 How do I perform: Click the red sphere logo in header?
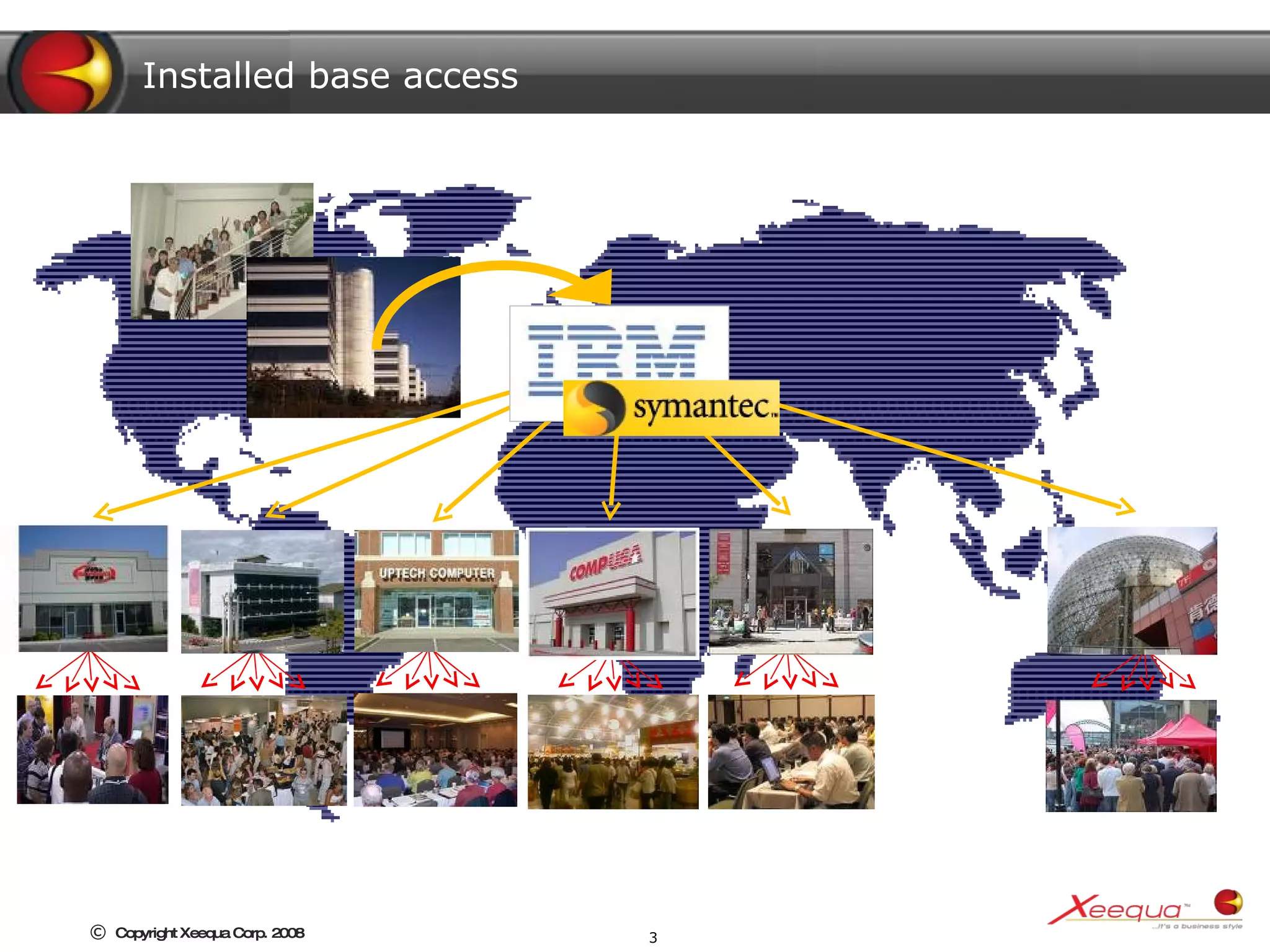pos(65,73)
